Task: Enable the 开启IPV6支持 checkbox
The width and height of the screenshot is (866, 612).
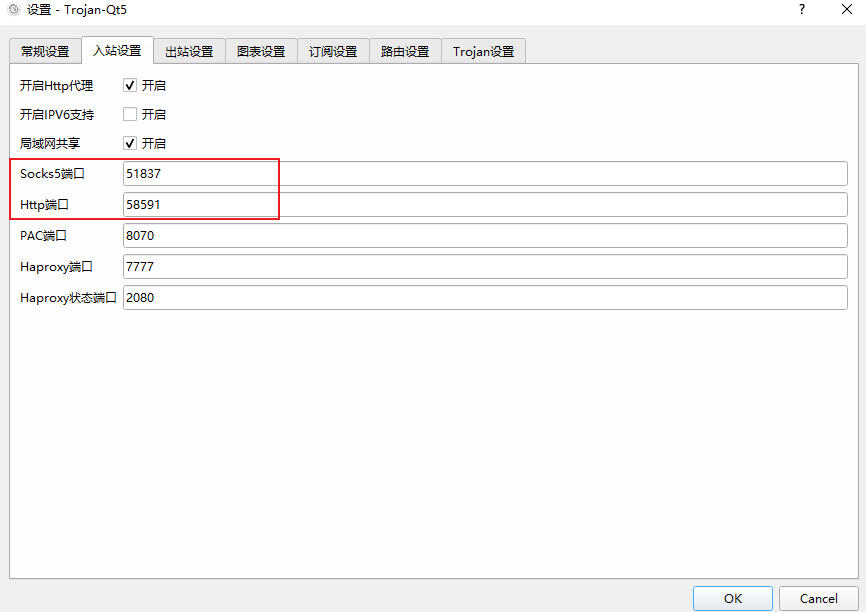Action: pyautogui.click(x=130, y=115)
